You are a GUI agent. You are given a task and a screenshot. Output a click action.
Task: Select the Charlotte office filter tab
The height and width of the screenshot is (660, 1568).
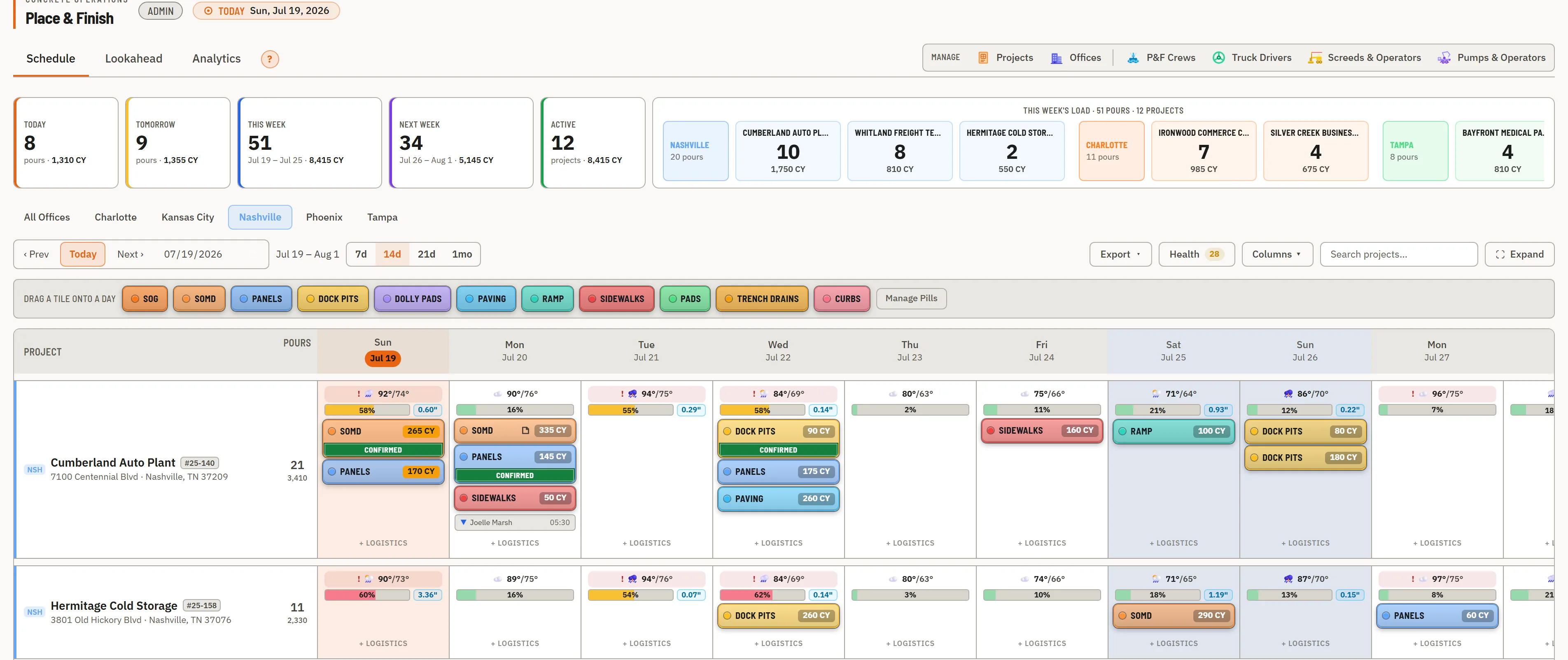coord(116,217)
